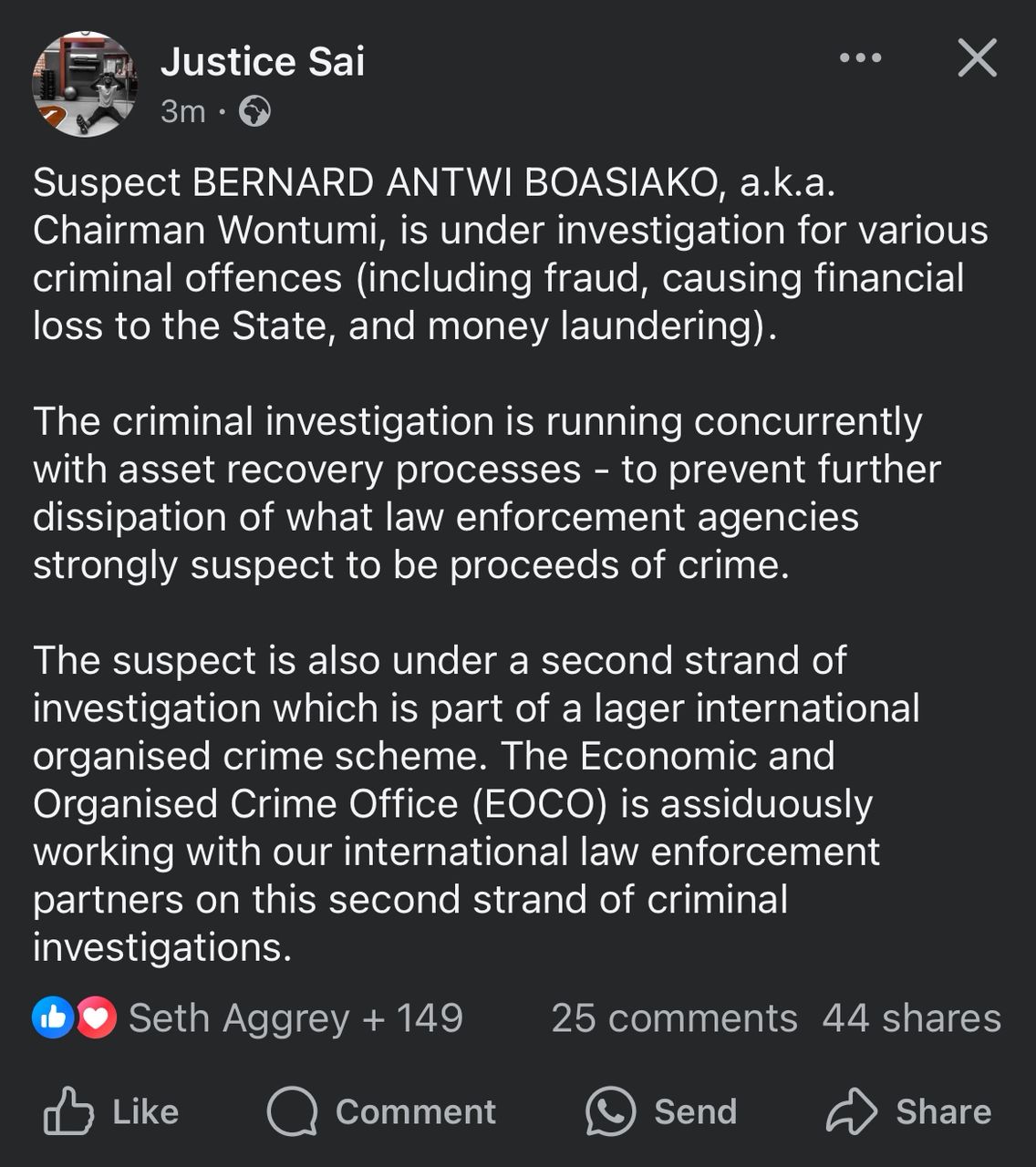View reactions from Seth Aggrey + 149
The image size is (1036, 1167).
(x=295, y=1017)
